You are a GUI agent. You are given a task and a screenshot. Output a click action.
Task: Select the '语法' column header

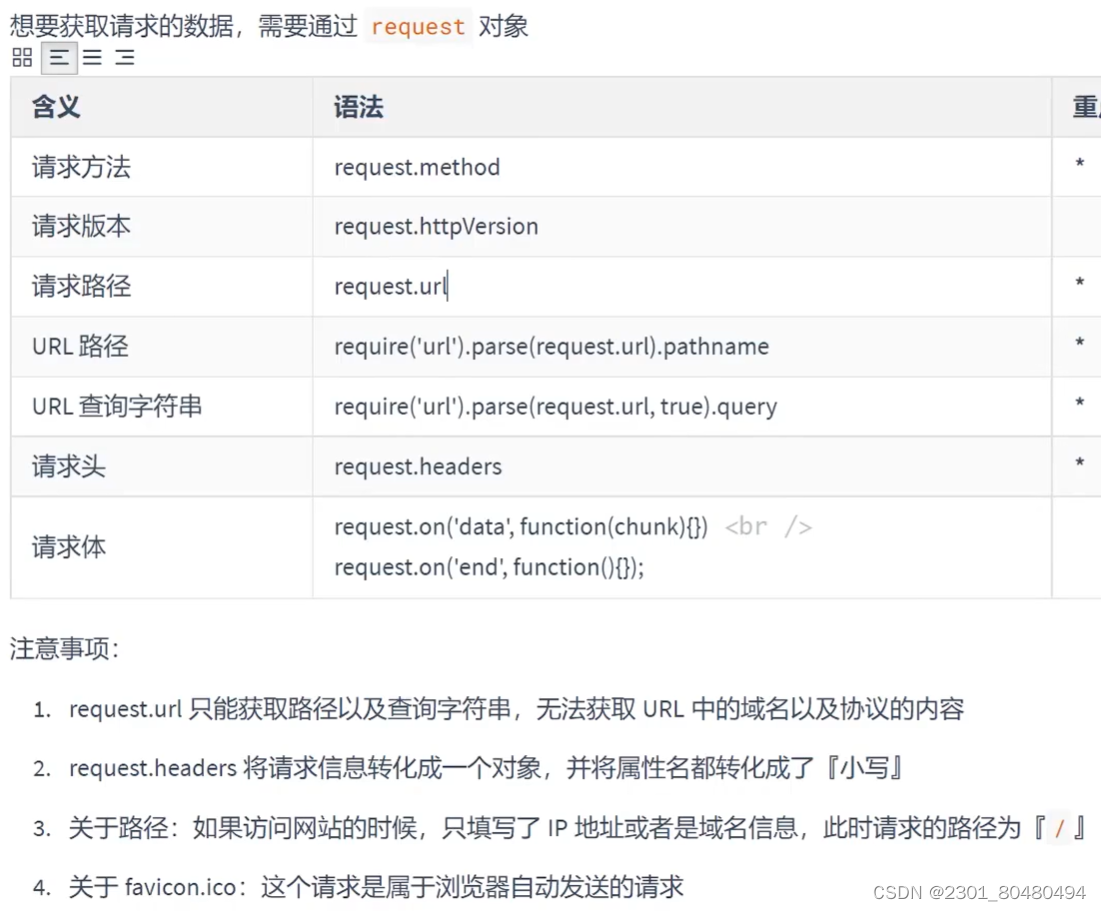682,107
